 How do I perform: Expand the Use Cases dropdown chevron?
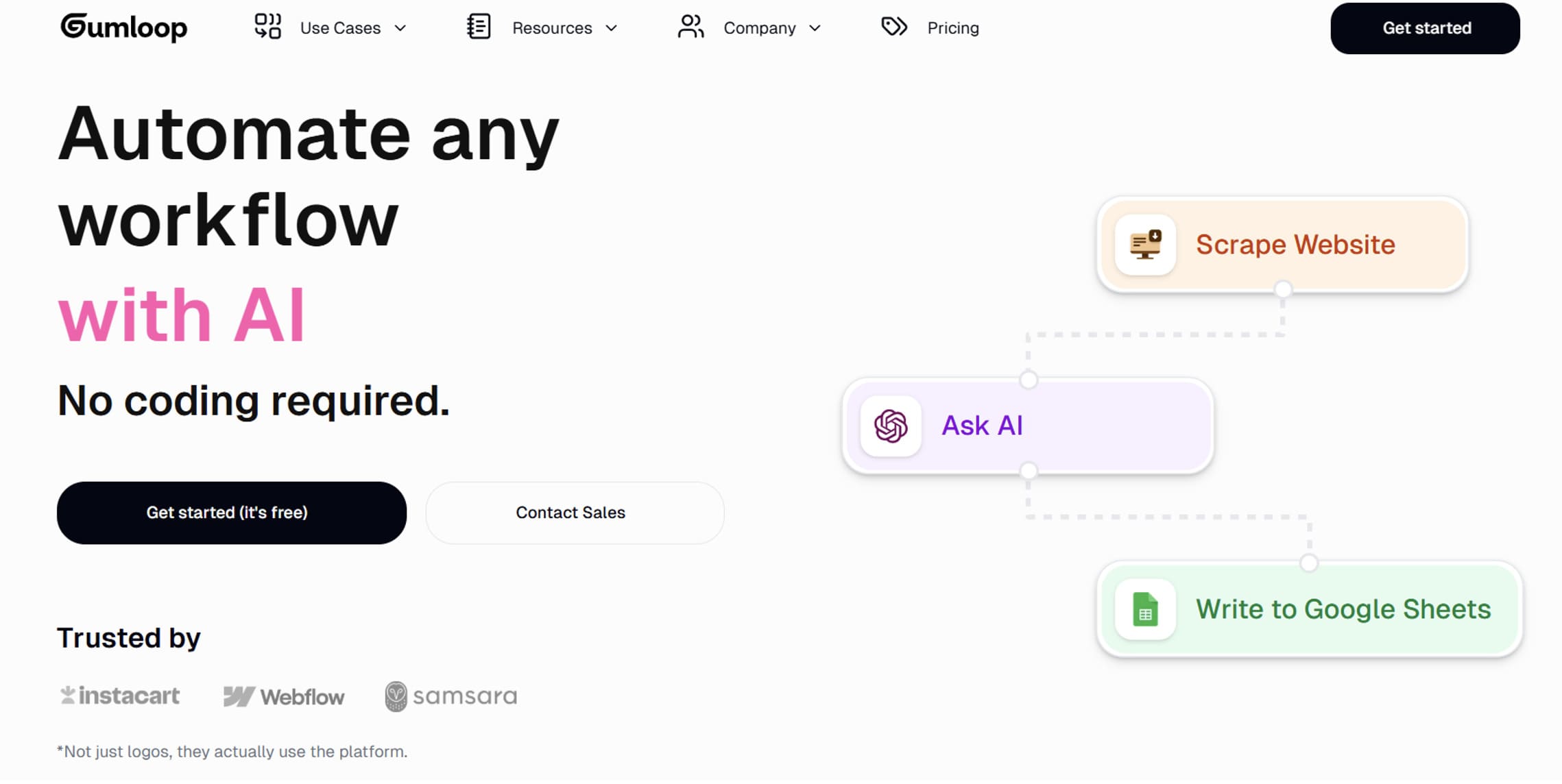pos(400,28)
